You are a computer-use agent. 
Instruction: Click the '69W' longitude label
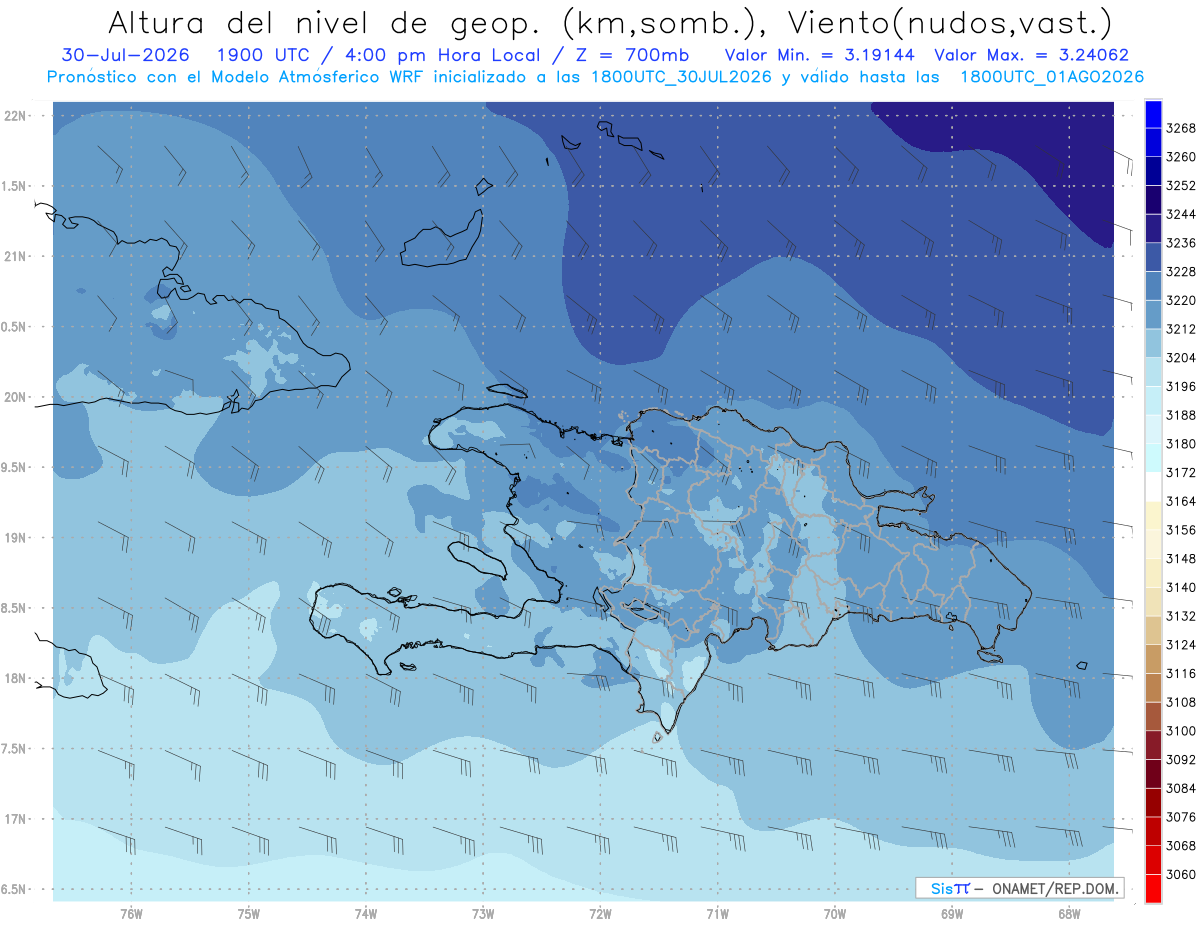click(952, 913)
